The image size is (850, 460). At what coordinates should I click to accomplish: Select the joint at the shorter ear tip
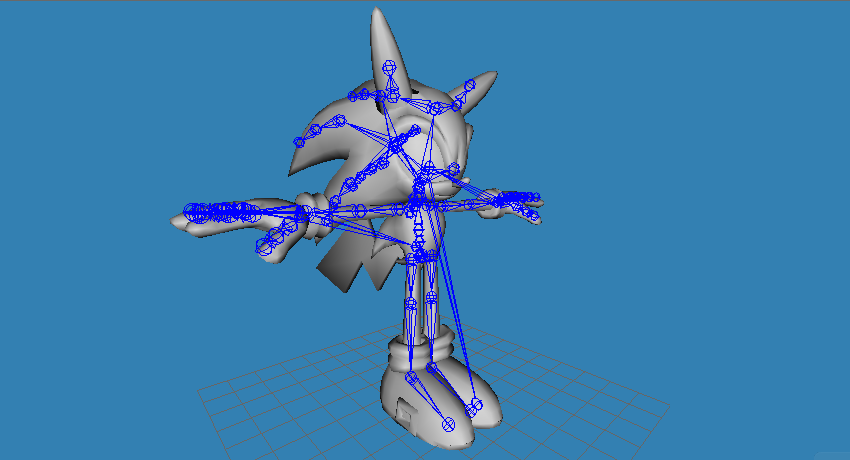point(469,85)
